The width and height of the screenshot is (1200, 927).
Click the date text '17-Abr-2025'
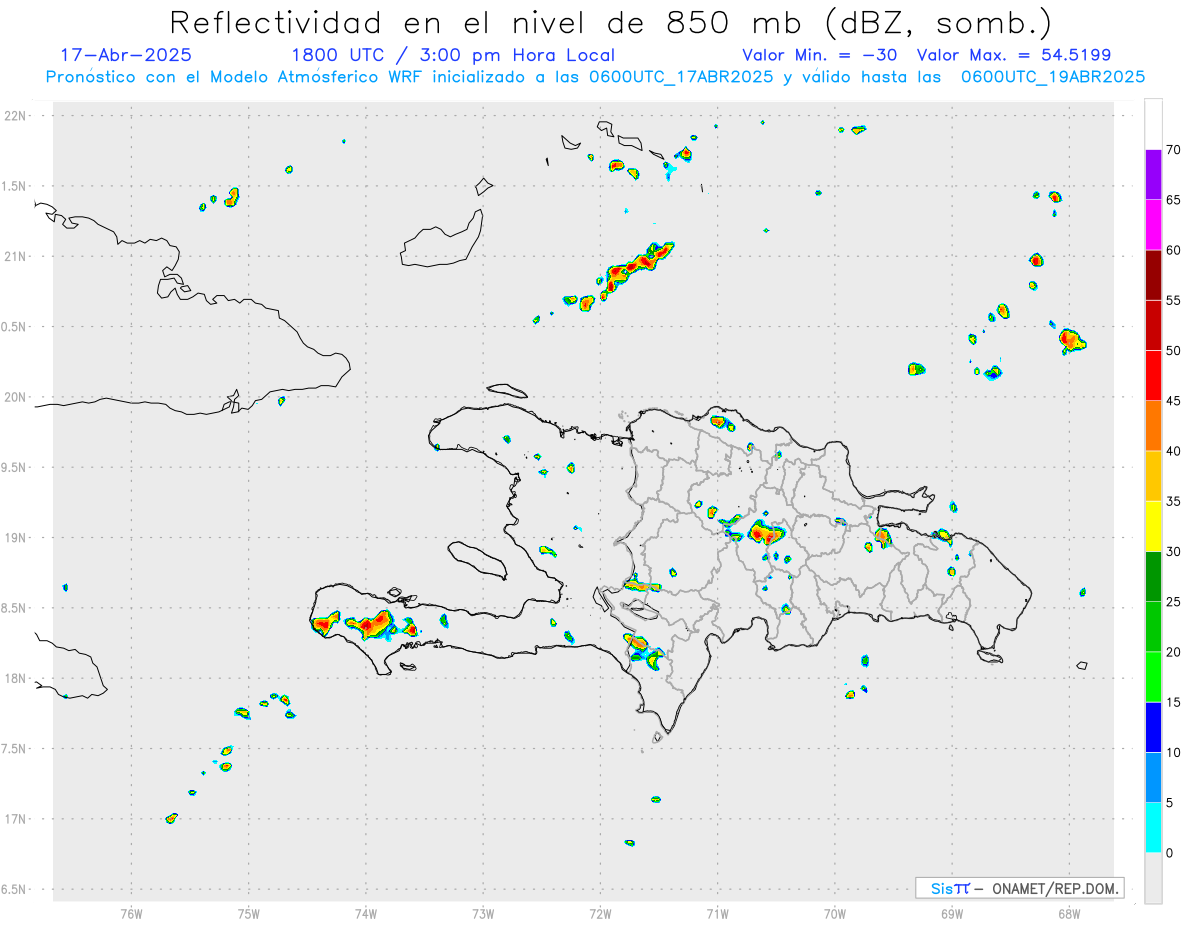[x=126, y=55]
